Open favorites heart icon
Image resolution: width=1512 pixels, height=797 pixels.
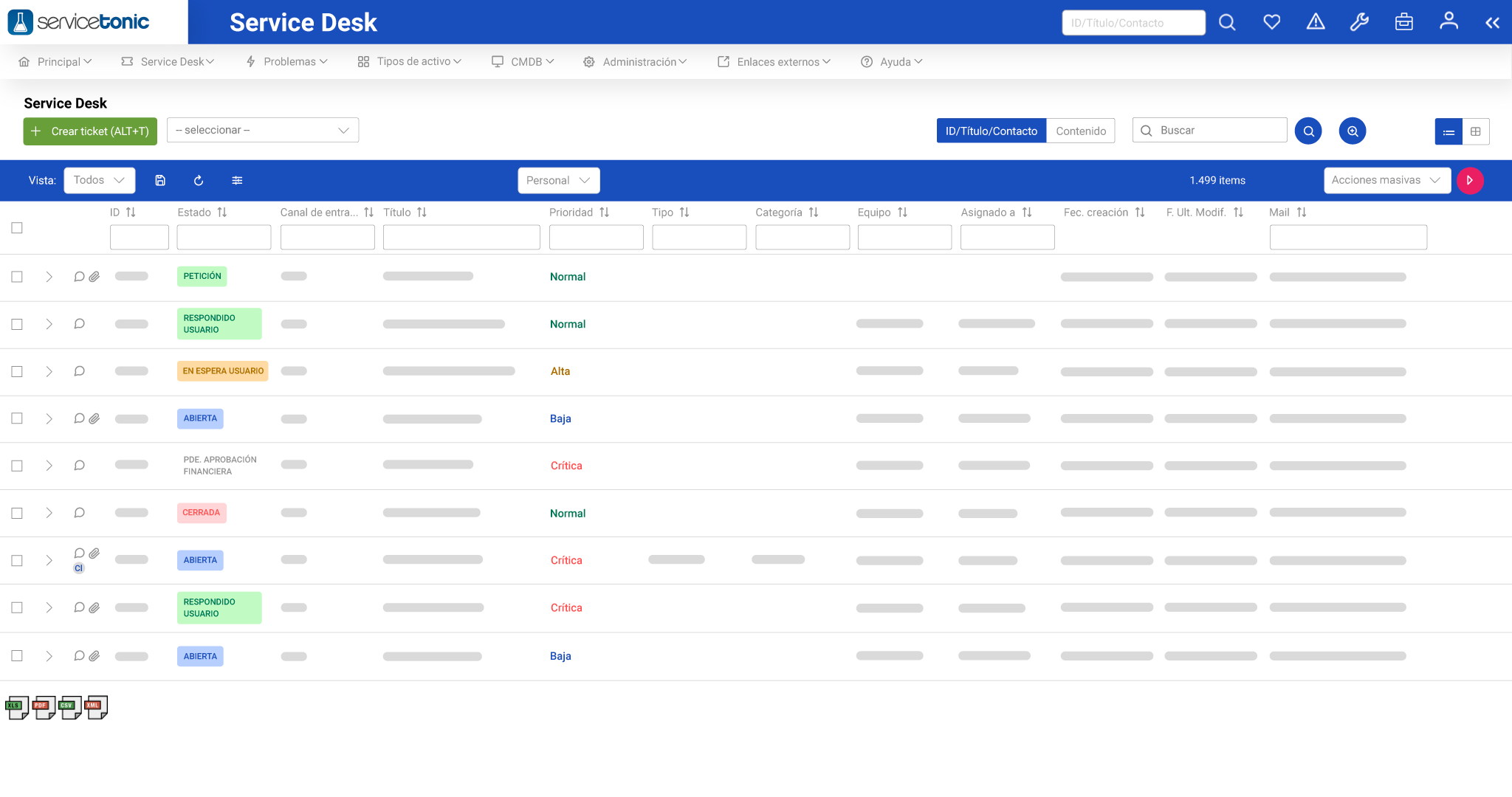point(1271,22)
